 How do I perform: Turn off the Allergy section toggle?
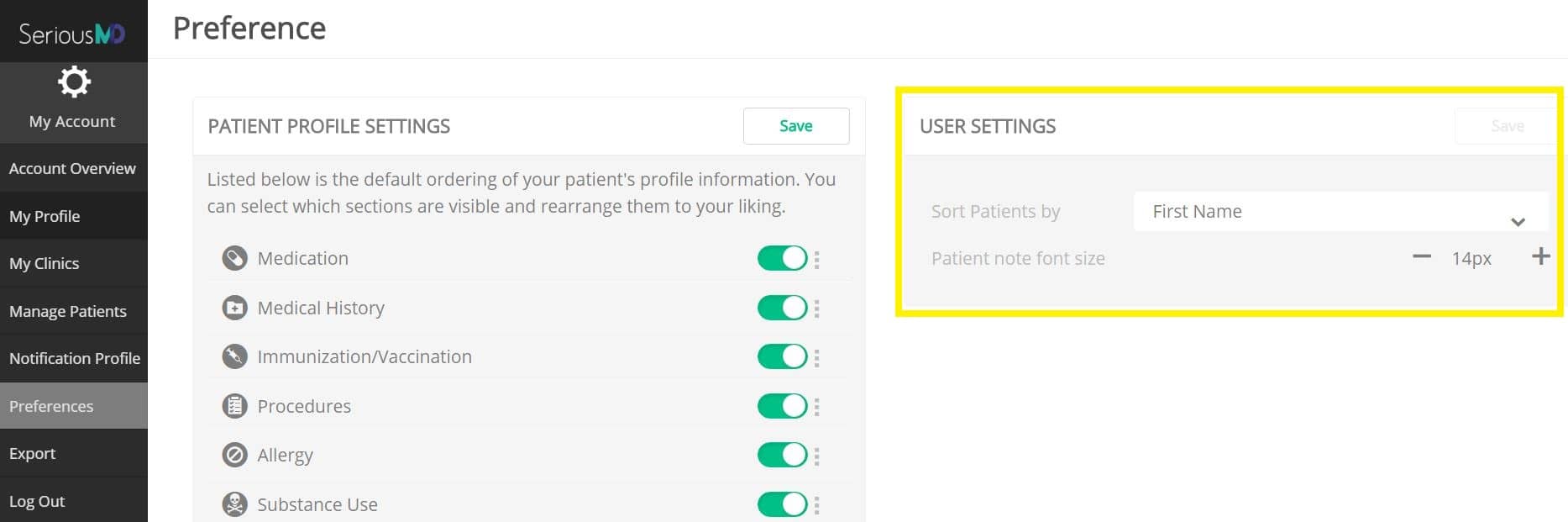tap(782, 455)
